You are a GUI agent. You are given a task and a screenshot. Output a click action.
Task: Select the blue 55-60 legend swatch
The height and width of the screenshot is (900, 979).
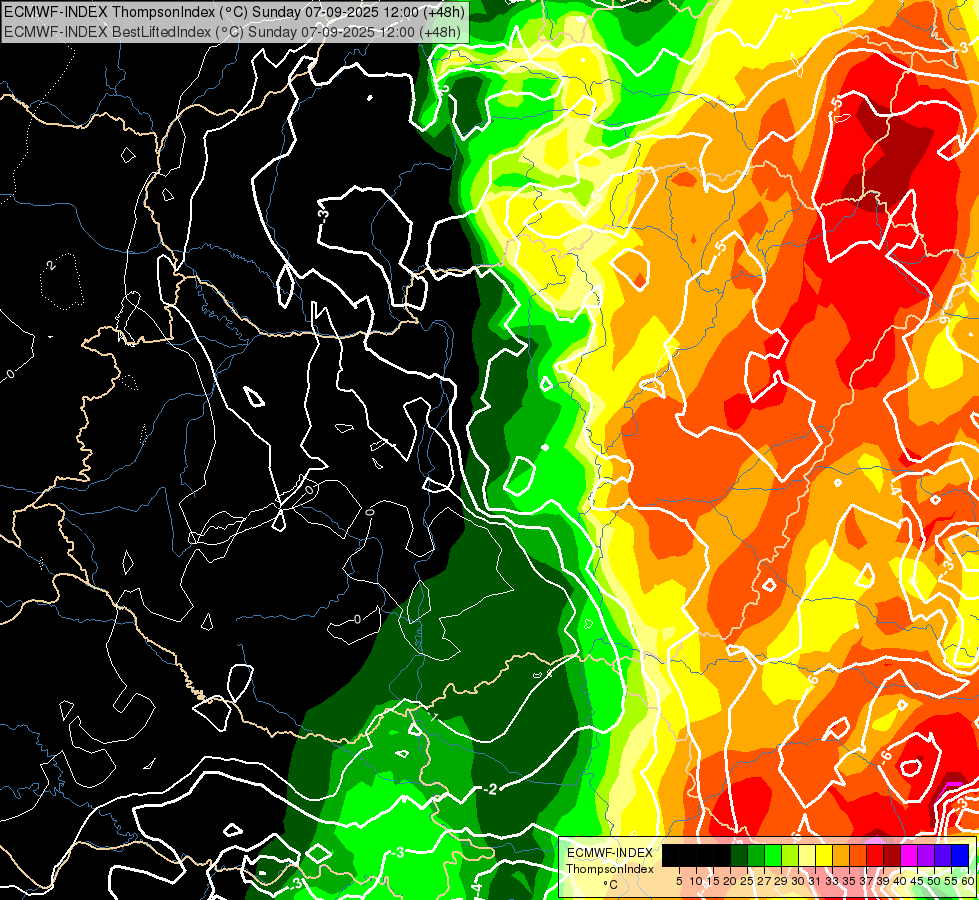pyautogui.click(x=960, y=855)
